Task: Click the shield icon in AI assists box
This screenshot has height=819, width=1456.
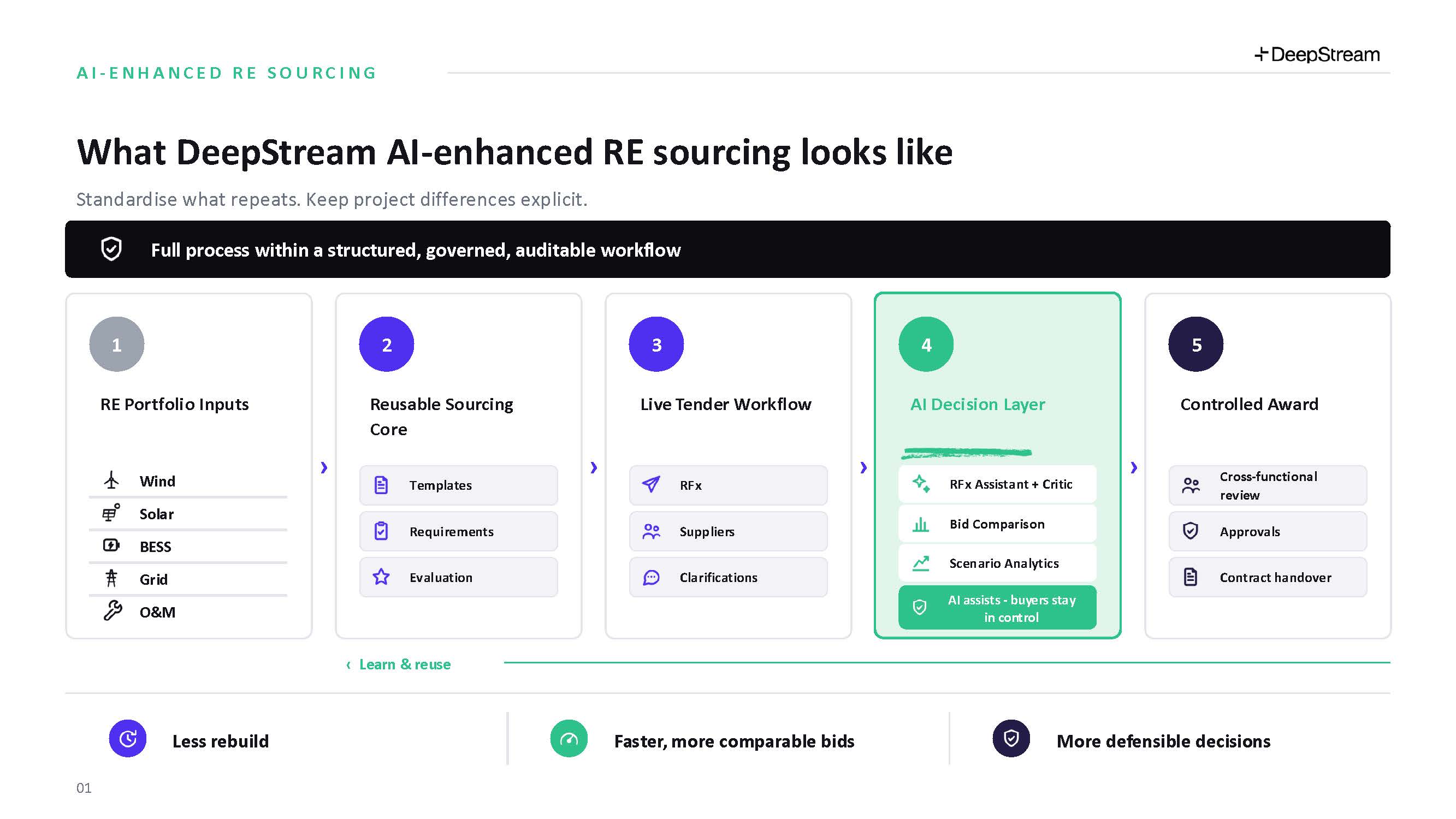Action: tap(920, 607)
